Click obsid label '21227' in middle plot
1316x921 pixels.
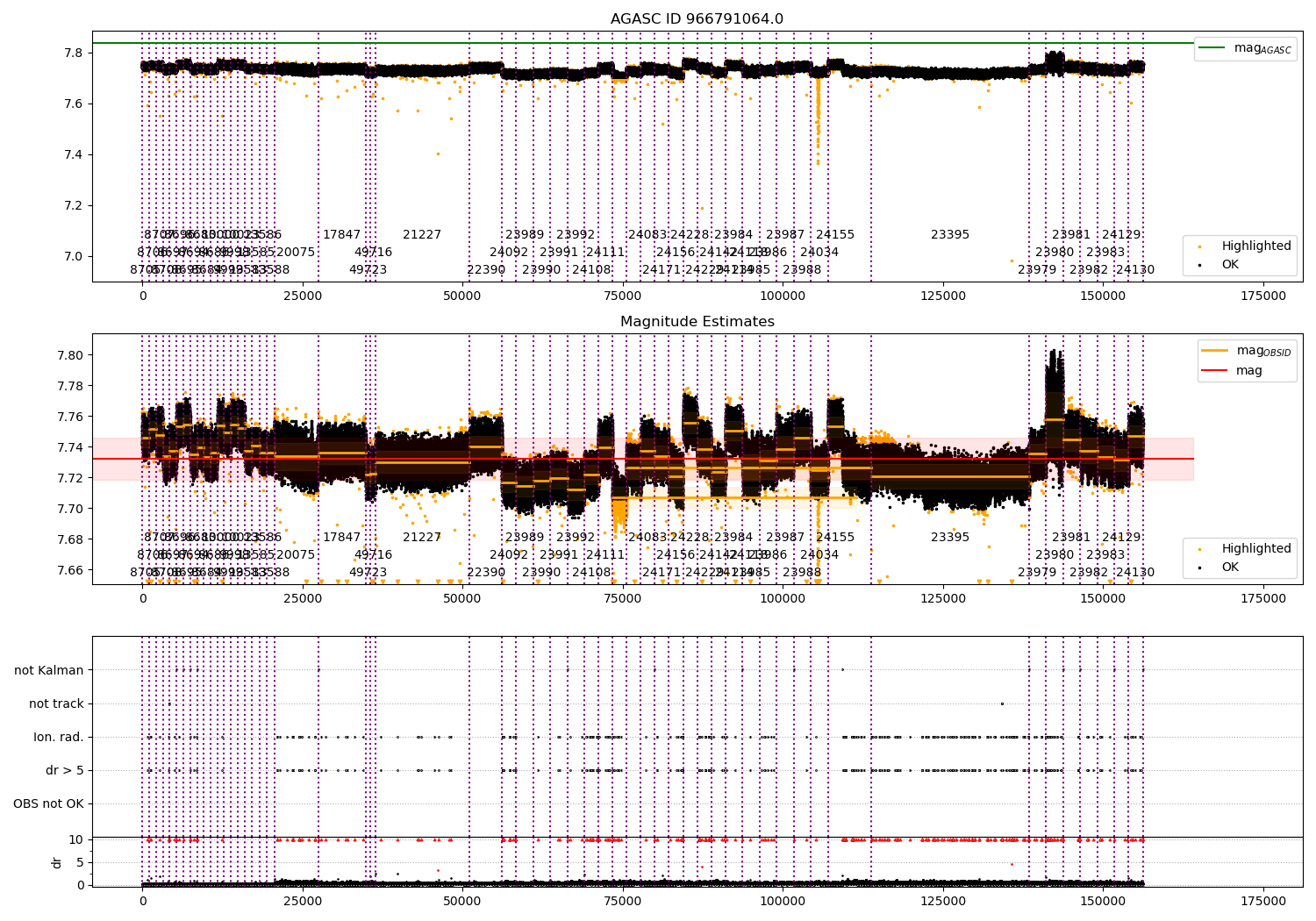pos(422,537)
